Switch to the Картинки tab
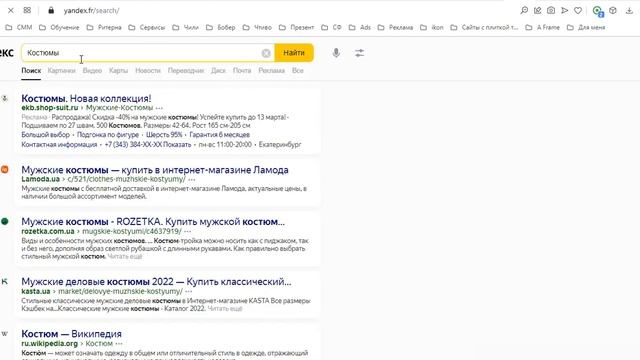640x360 pixels. 62,71
